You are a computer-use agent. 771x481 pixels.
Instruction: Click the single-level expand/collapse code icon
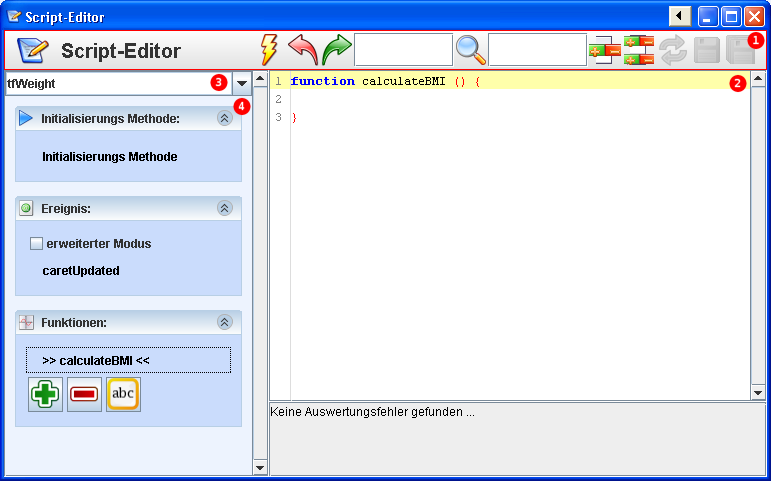click(605, 50)
